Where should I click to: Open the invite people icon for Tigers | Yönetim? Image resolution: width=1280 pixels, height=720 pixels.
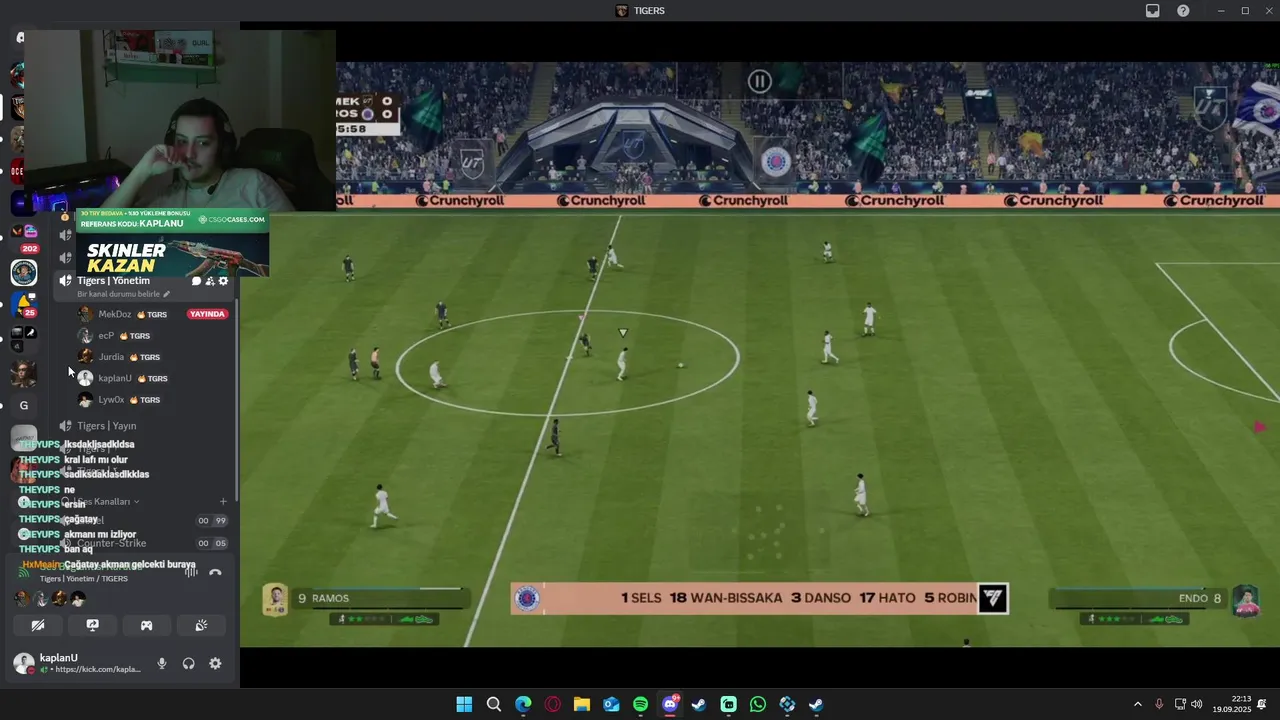[209, 281]
